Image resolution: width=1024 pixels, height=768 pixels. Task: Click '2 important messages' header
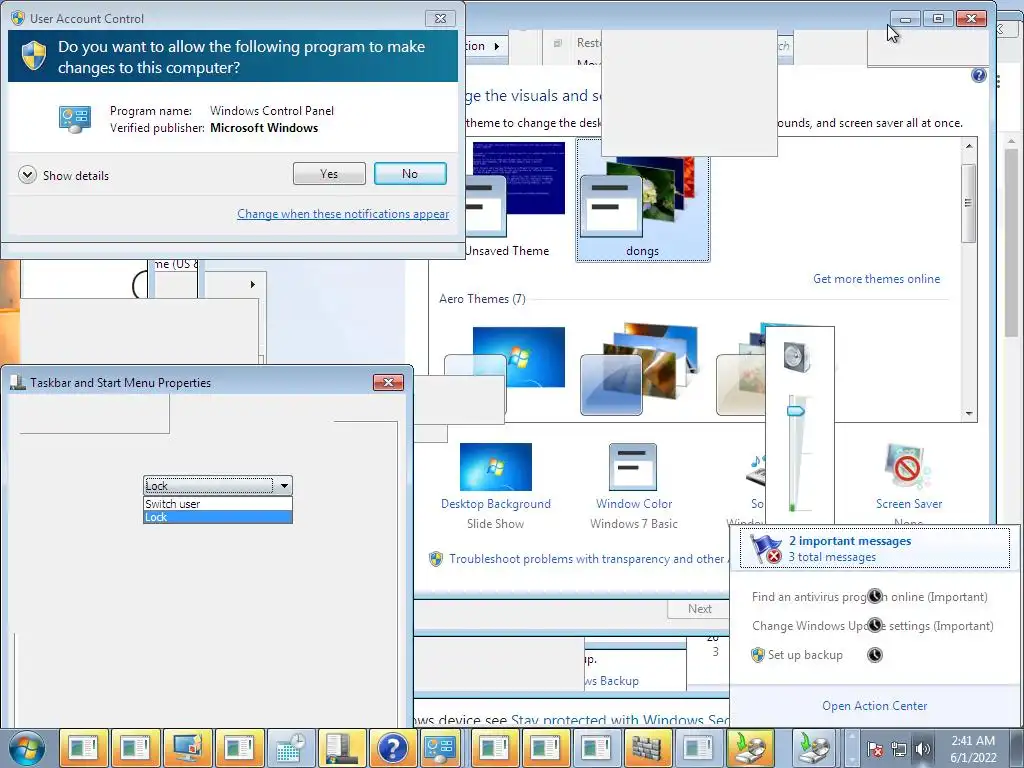(850, 541)
